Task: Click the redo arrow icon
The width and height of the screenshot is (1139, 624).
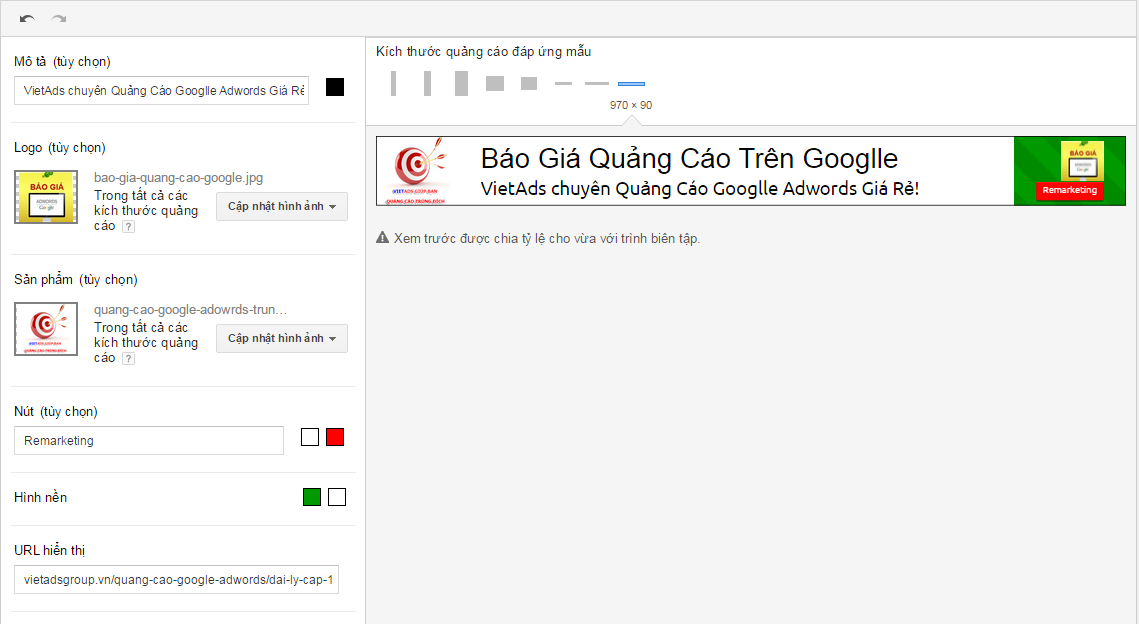Action: coord(56,17)
